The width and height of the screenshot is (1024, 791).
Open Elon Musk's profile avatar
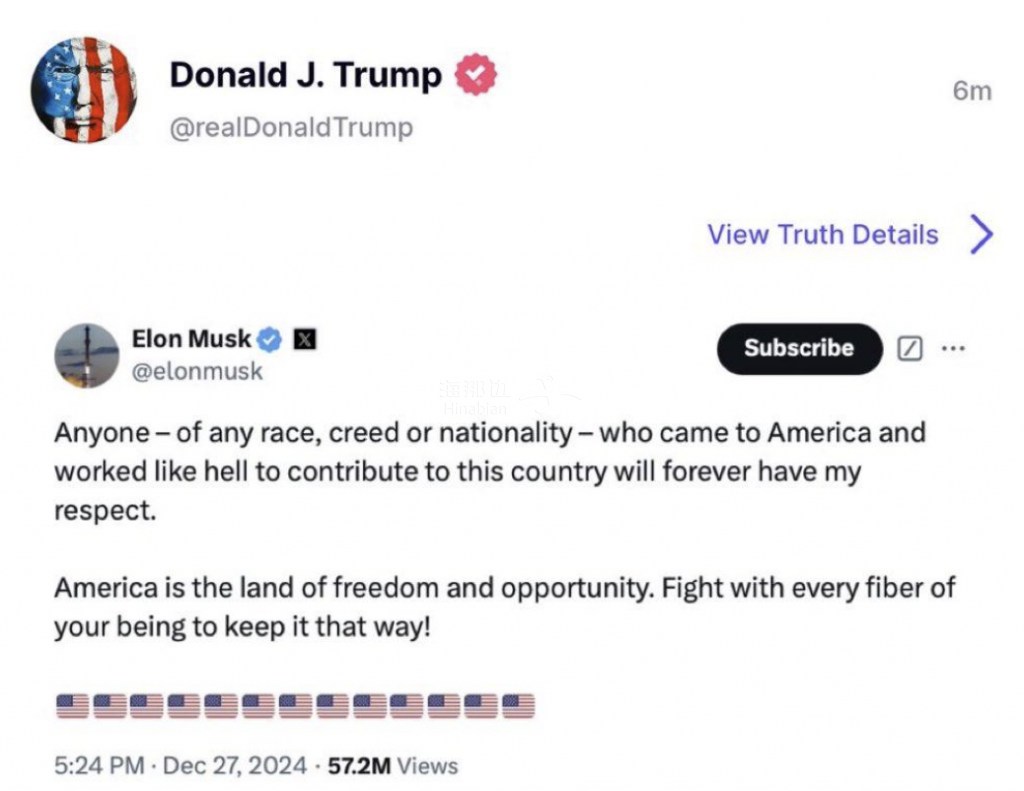click(87, 355)
